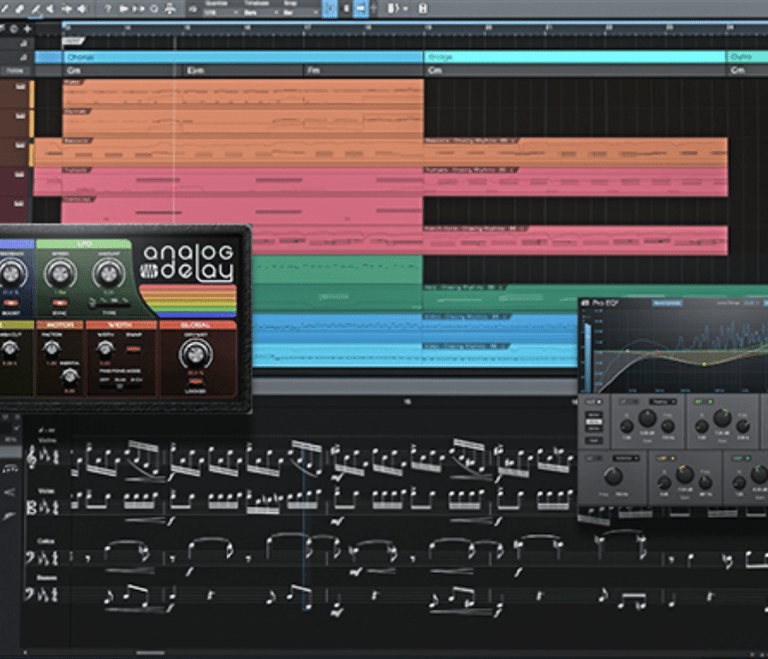Adjust the Motion Factor knob
This screenshot has width=768, height=659.
[x=51, y=348]
